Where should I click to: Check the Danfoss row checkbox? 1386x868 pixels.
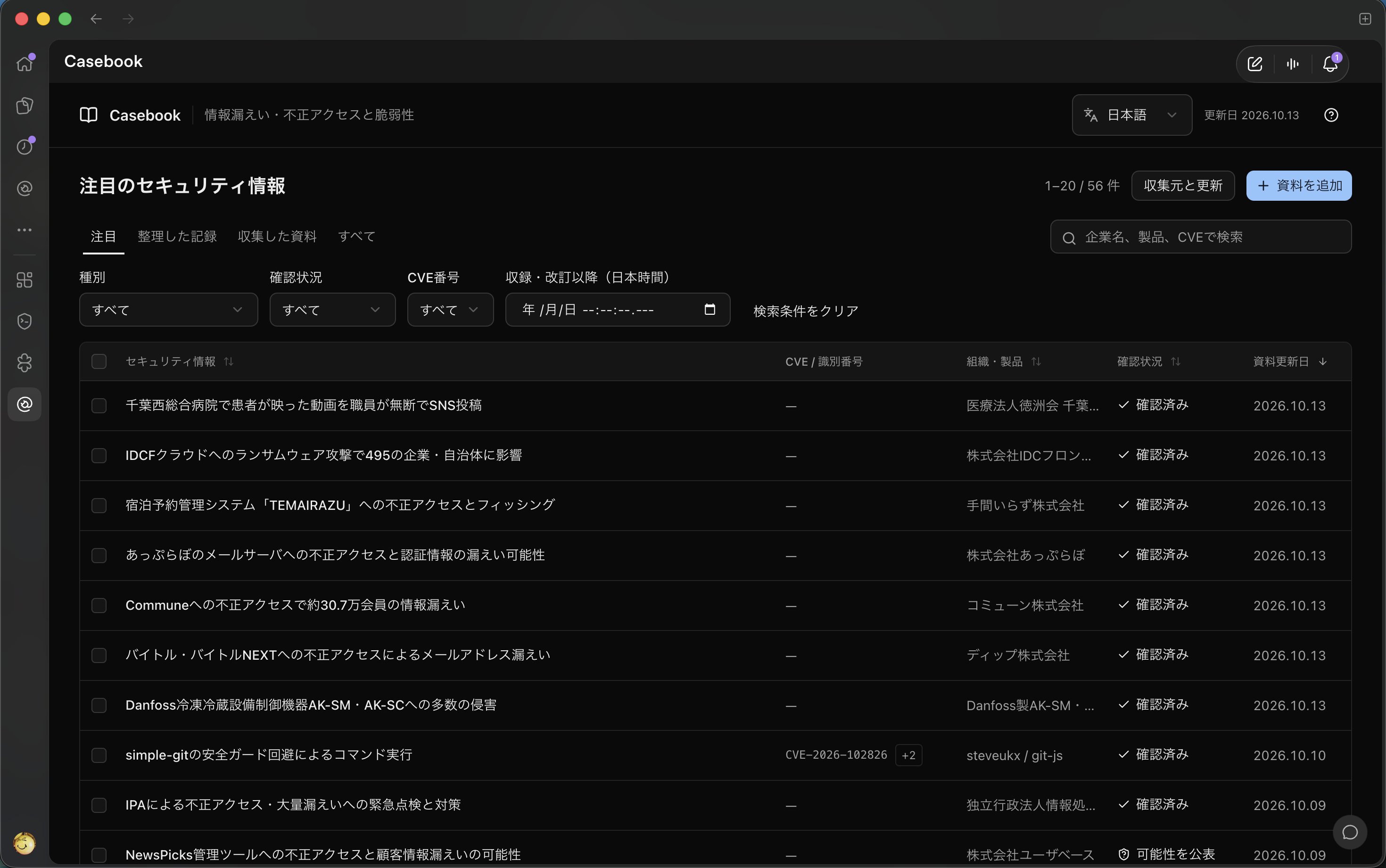pyautogui.click(x=99, y=705)
